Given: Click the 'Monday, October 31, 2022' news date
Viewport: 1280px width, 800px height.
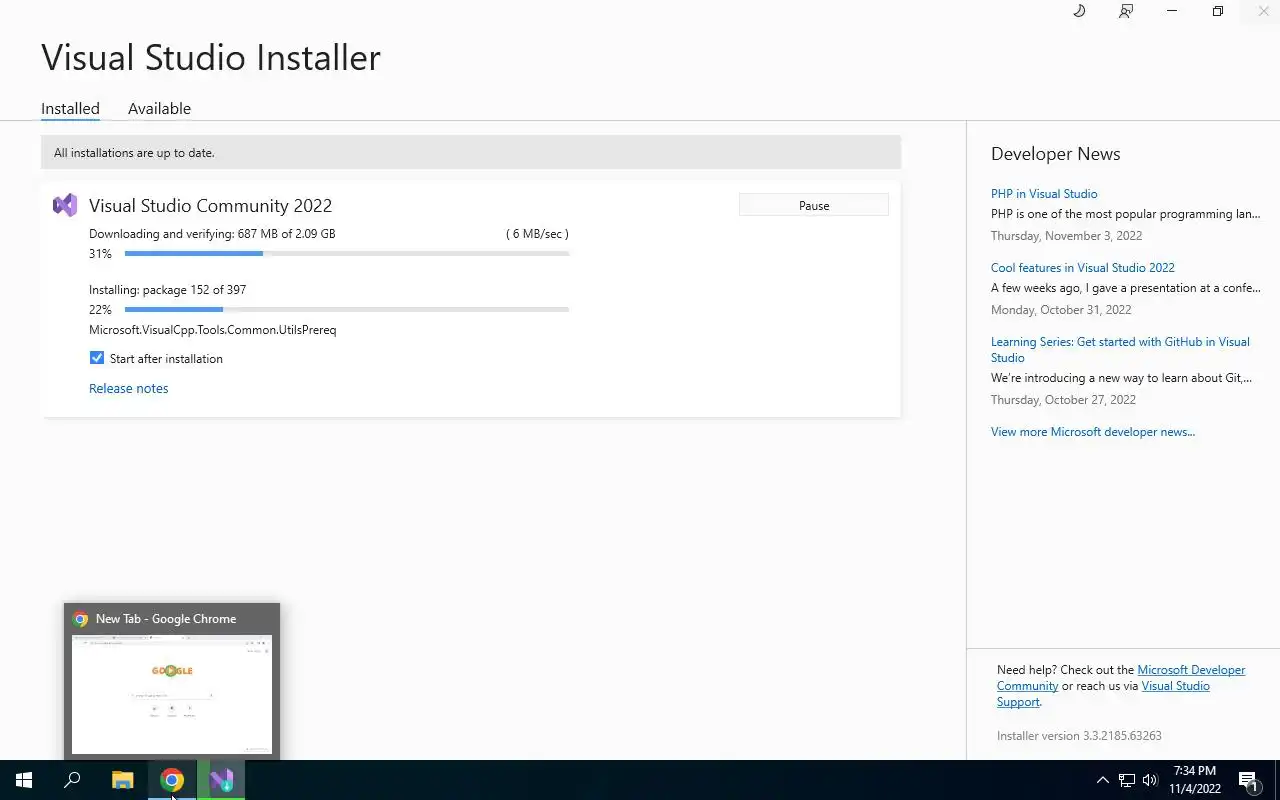Looking at the screenshot, I should [x=1061, y=310].
